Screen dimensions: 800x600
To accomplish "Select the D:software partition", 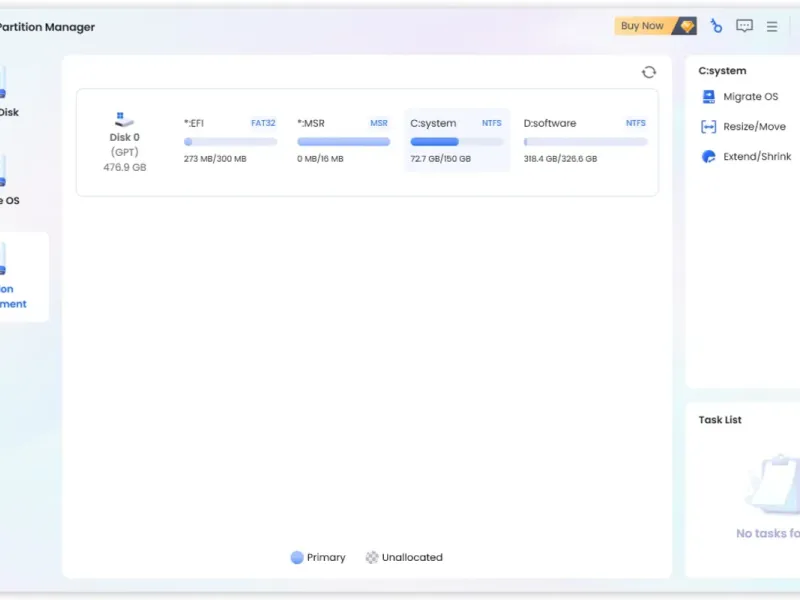I will pyautogui.click(x=585, y=140).
